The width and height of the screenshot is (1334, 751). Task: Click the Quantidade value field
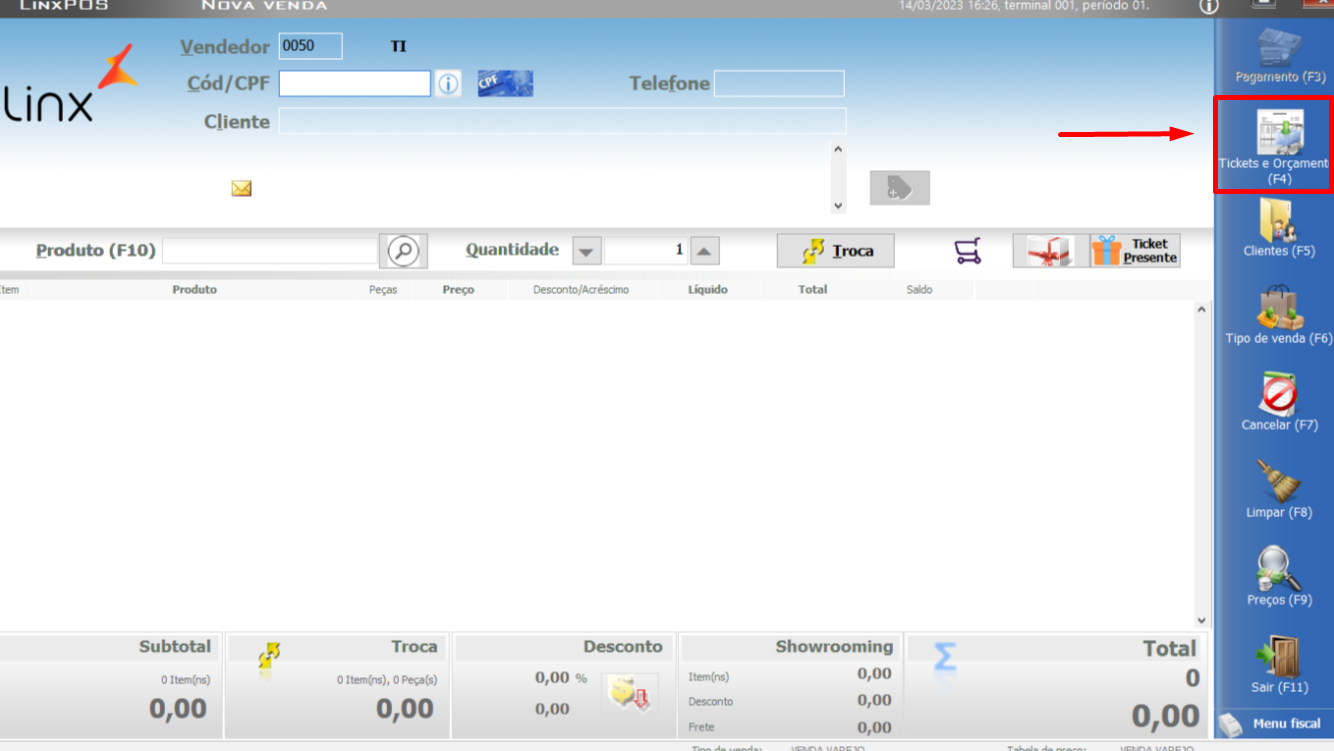pos(646,251)
